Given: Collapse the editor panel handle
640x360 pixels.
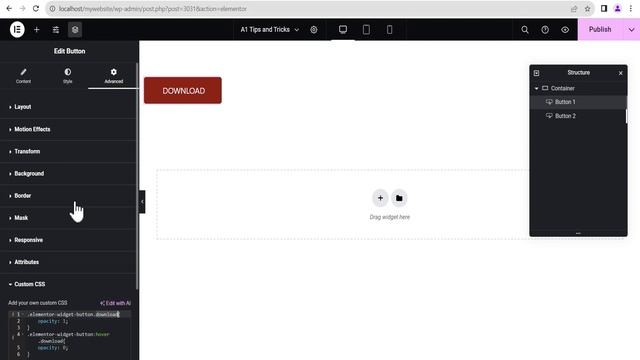Looking at the screenshot, I should [142, 202].
